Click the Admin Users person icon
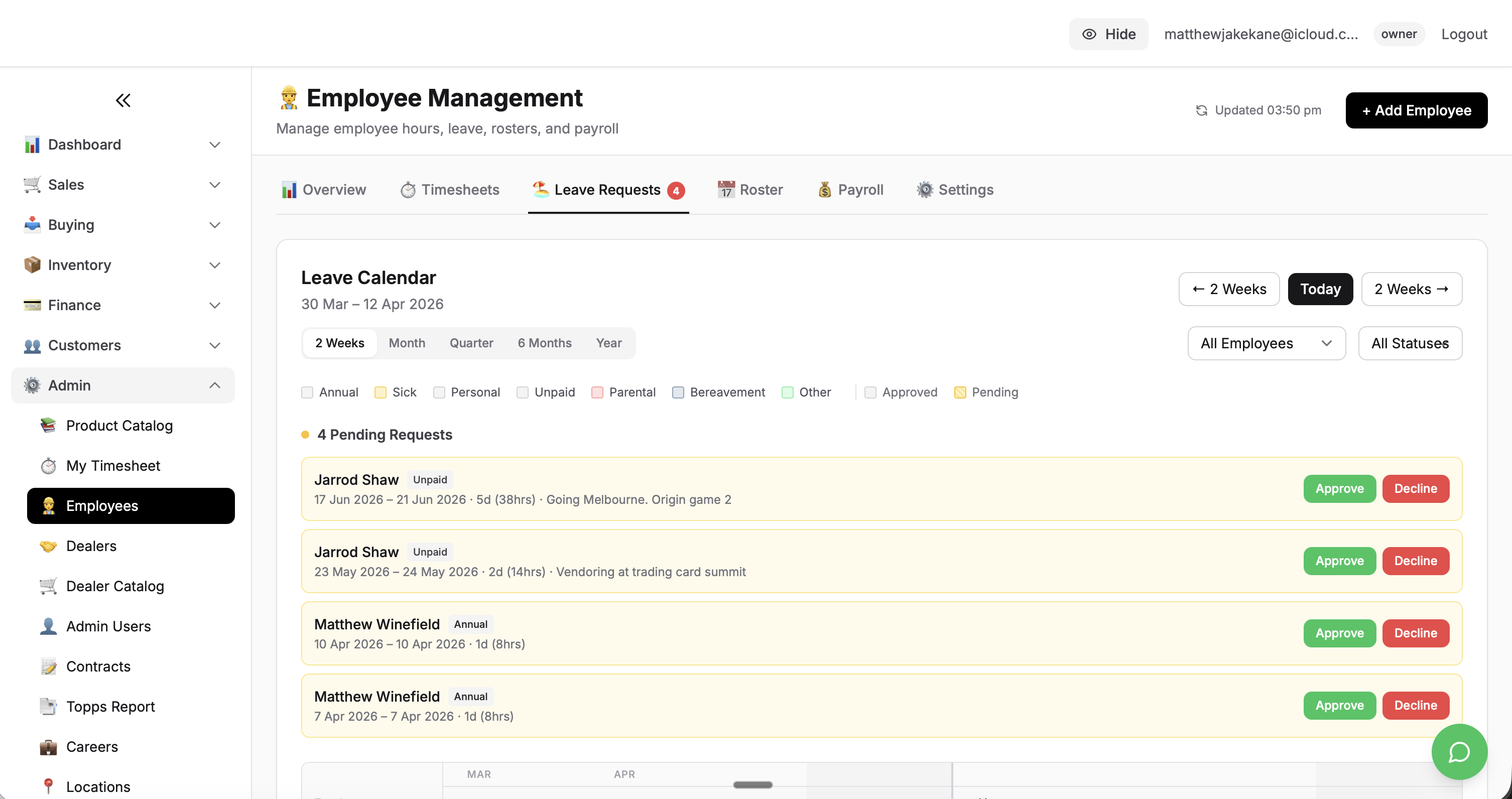The image size is (1512, 799). point(49,626)
